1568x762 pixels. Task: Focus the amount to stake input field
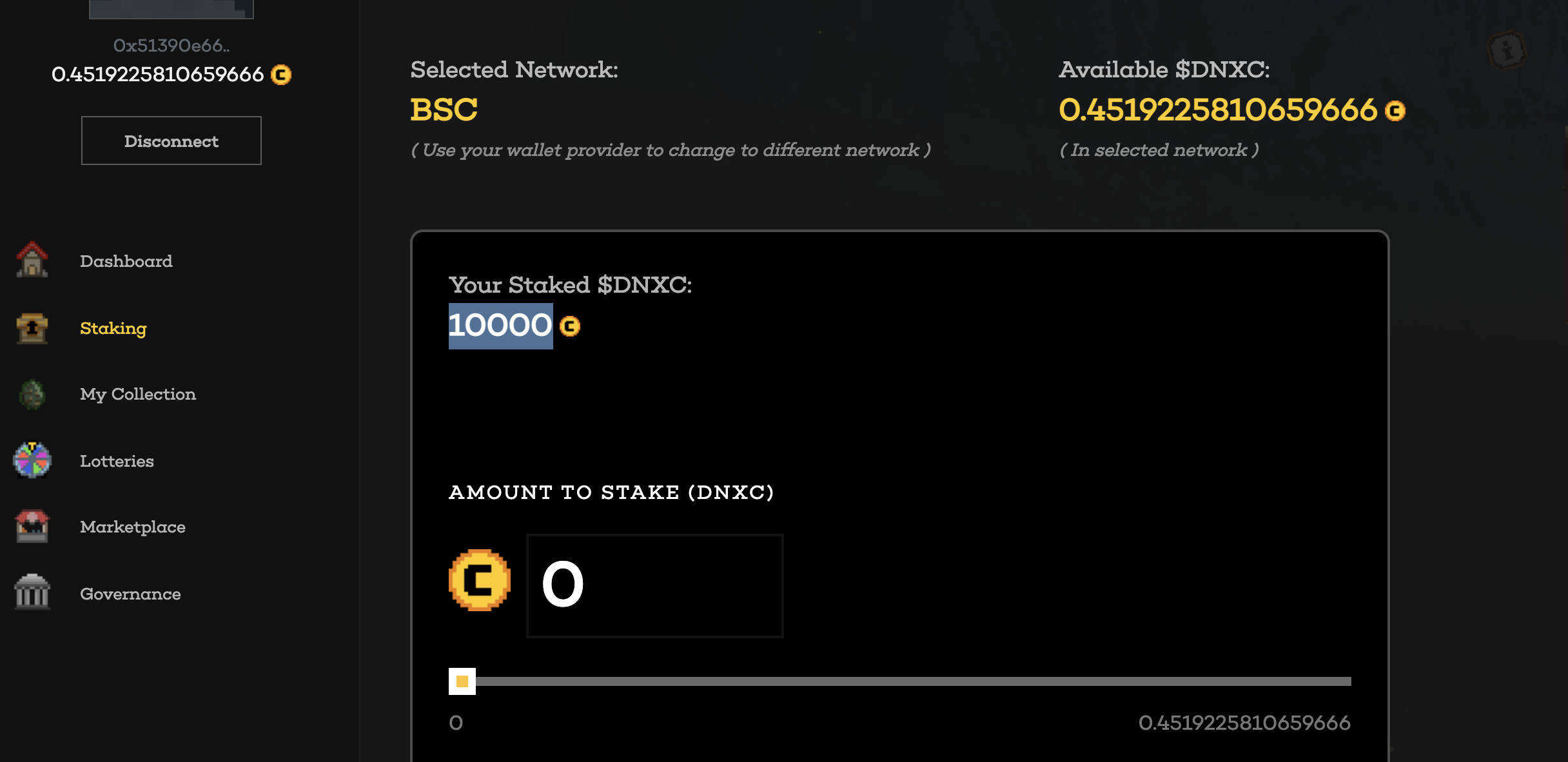[x=654, y=586]
